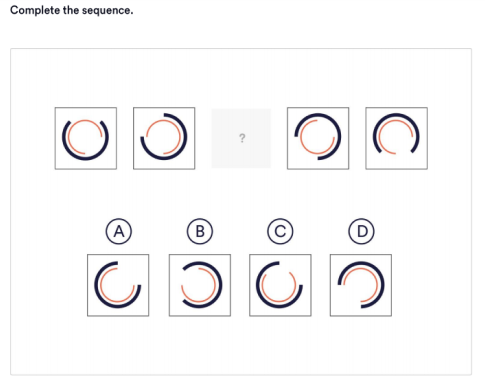Select answer option A circle label

[119, 231]
